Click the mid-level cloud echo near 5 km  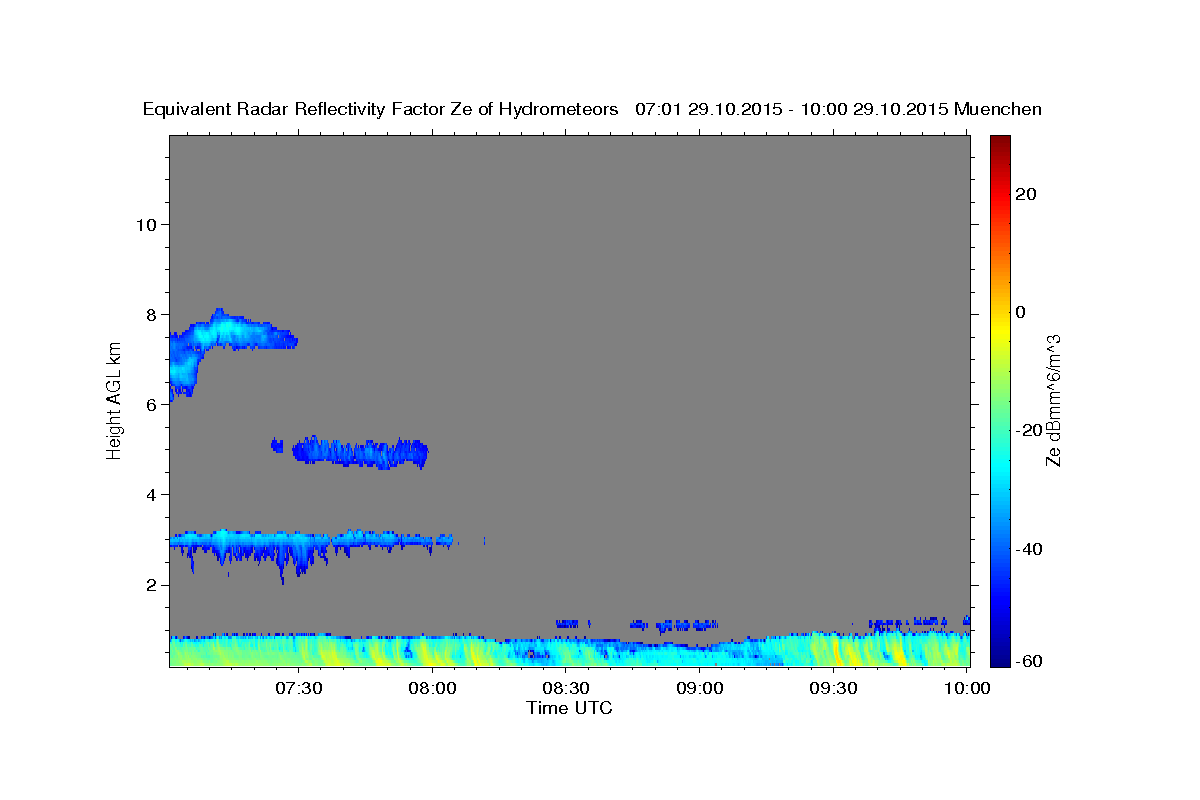click(360, 452)
